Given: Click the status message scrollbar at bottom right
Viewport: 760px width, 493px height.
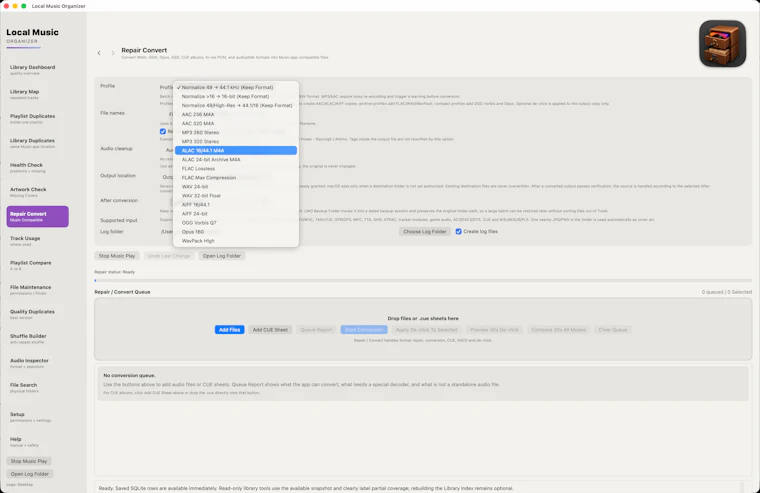Looking at the screenshot, I should coord(742,487).
